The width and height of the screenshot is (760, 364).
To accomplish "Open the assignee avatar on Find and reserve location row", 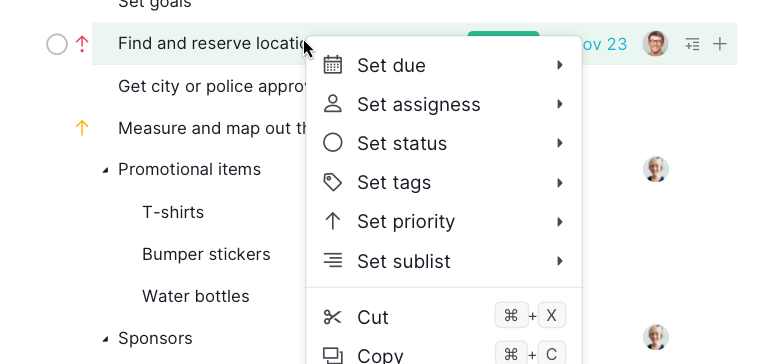I will 655,44.
